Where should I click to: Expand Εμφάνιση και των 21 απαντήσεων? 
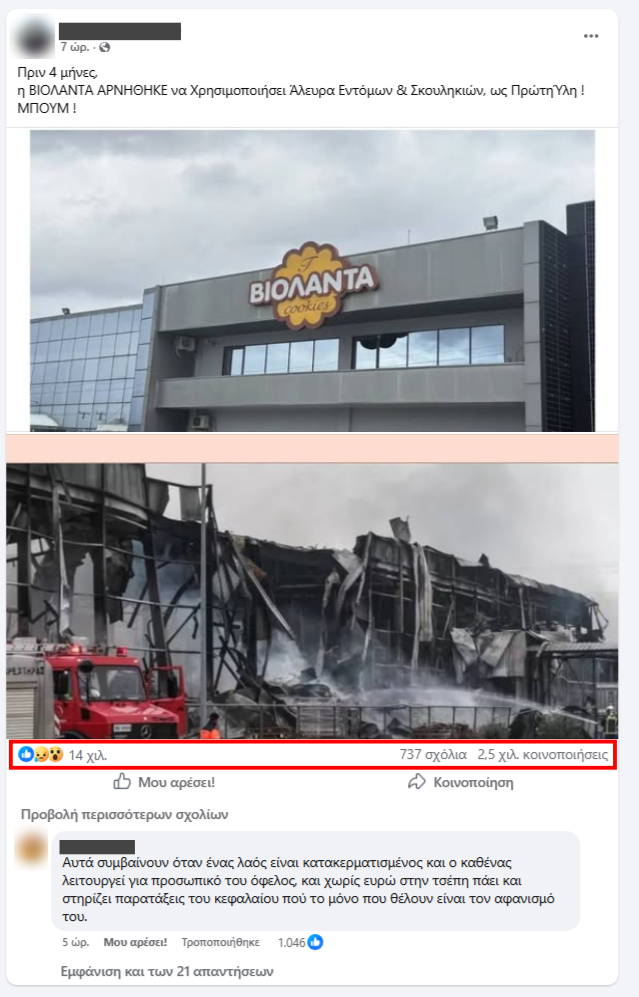point(167,972)
